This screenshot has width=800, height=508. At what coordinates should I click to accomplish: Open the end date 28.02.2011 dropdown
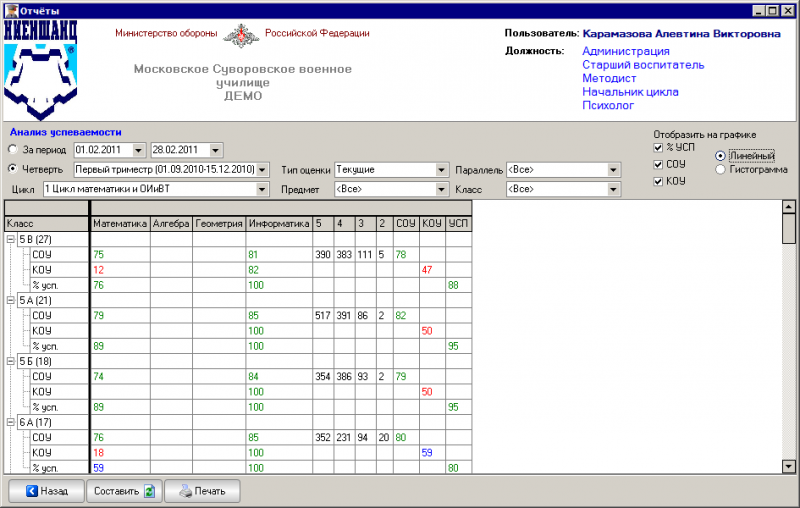[215, 150]
